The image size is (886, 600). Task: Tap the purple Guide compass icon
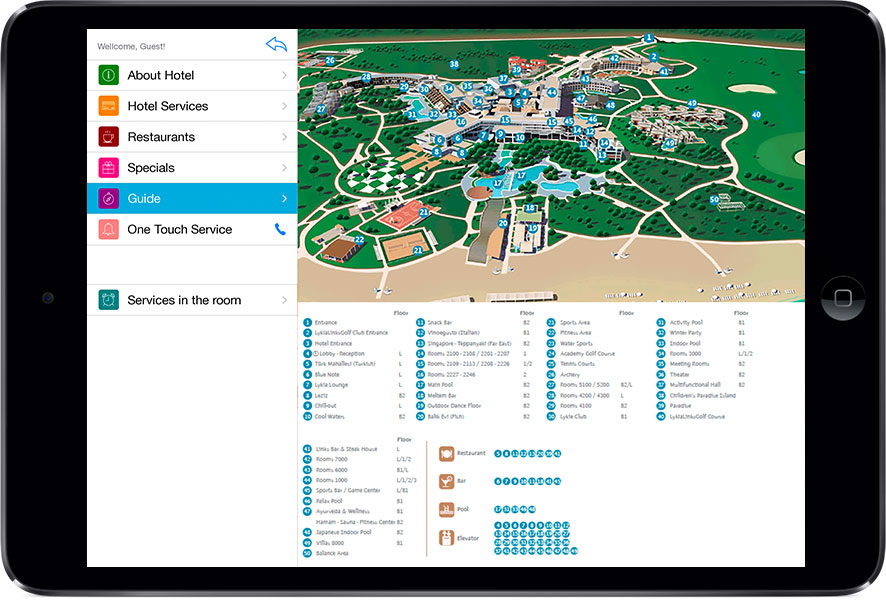click(108, 198)
